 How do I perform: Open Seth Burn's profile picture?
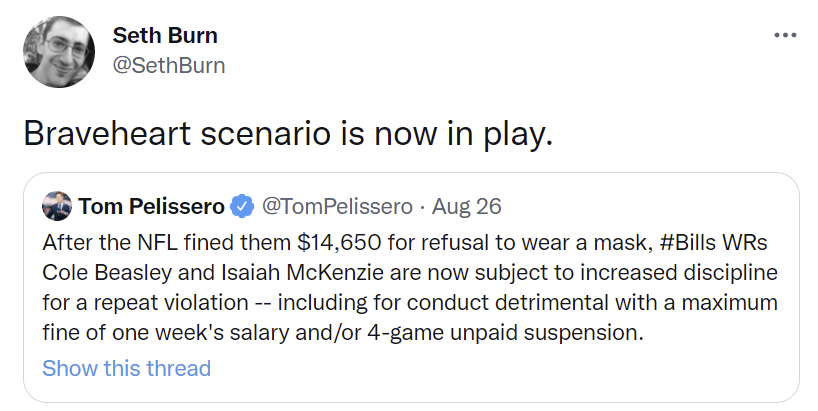(58, 51)
